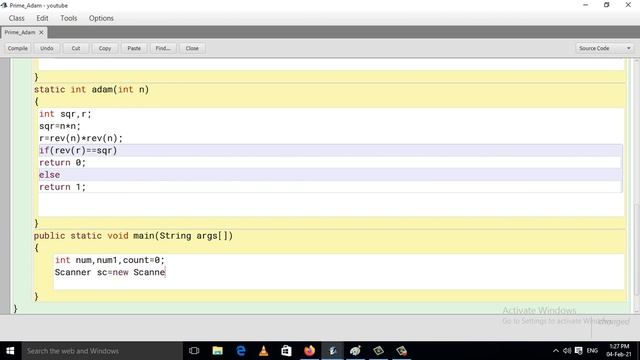Screen dimensions: 640x360
Task: Open the Tools menu
Action: coord(69,18)
